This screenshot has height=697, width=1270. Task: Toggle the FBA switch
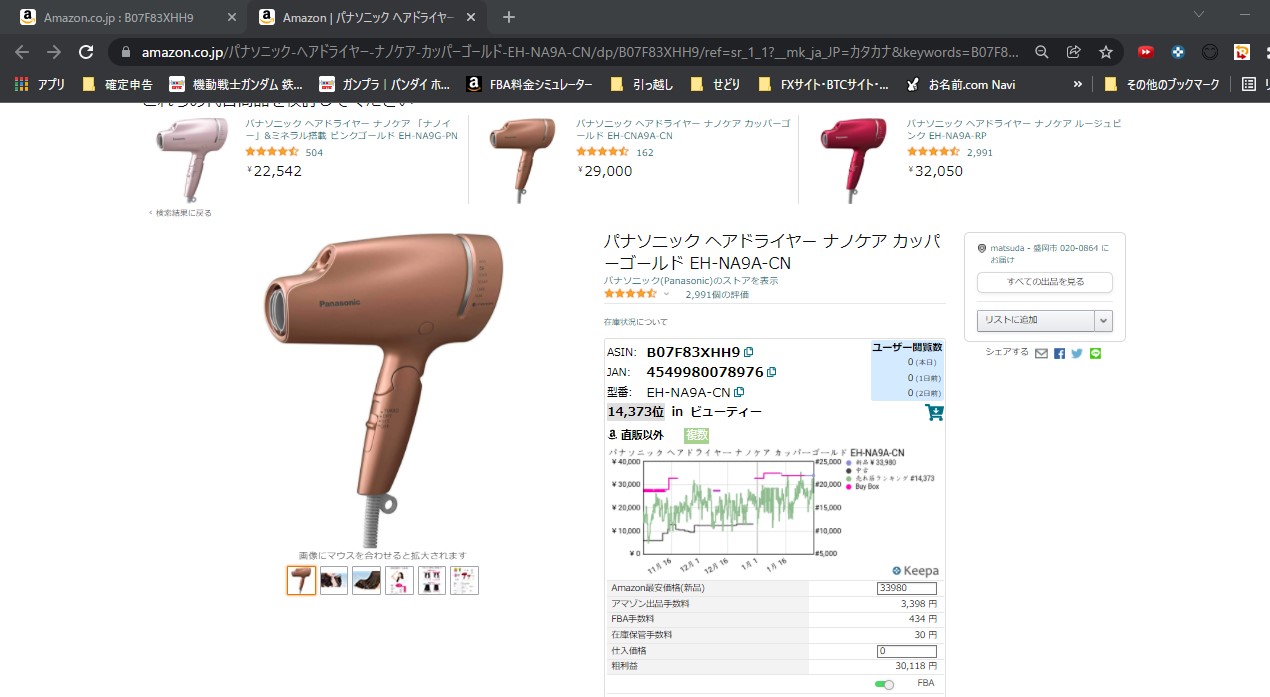(x=884, y=684)
